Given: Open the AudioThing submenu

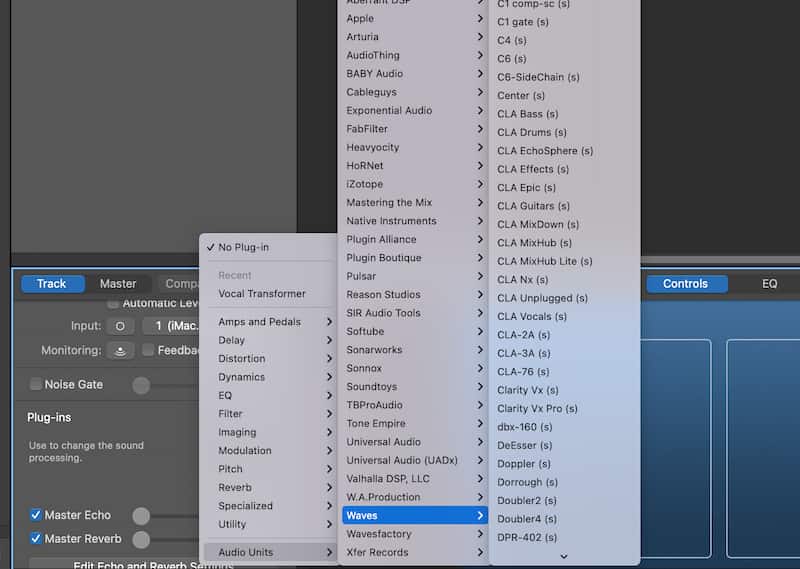Looking at the screenshot, I should click(x=414, y=55).
